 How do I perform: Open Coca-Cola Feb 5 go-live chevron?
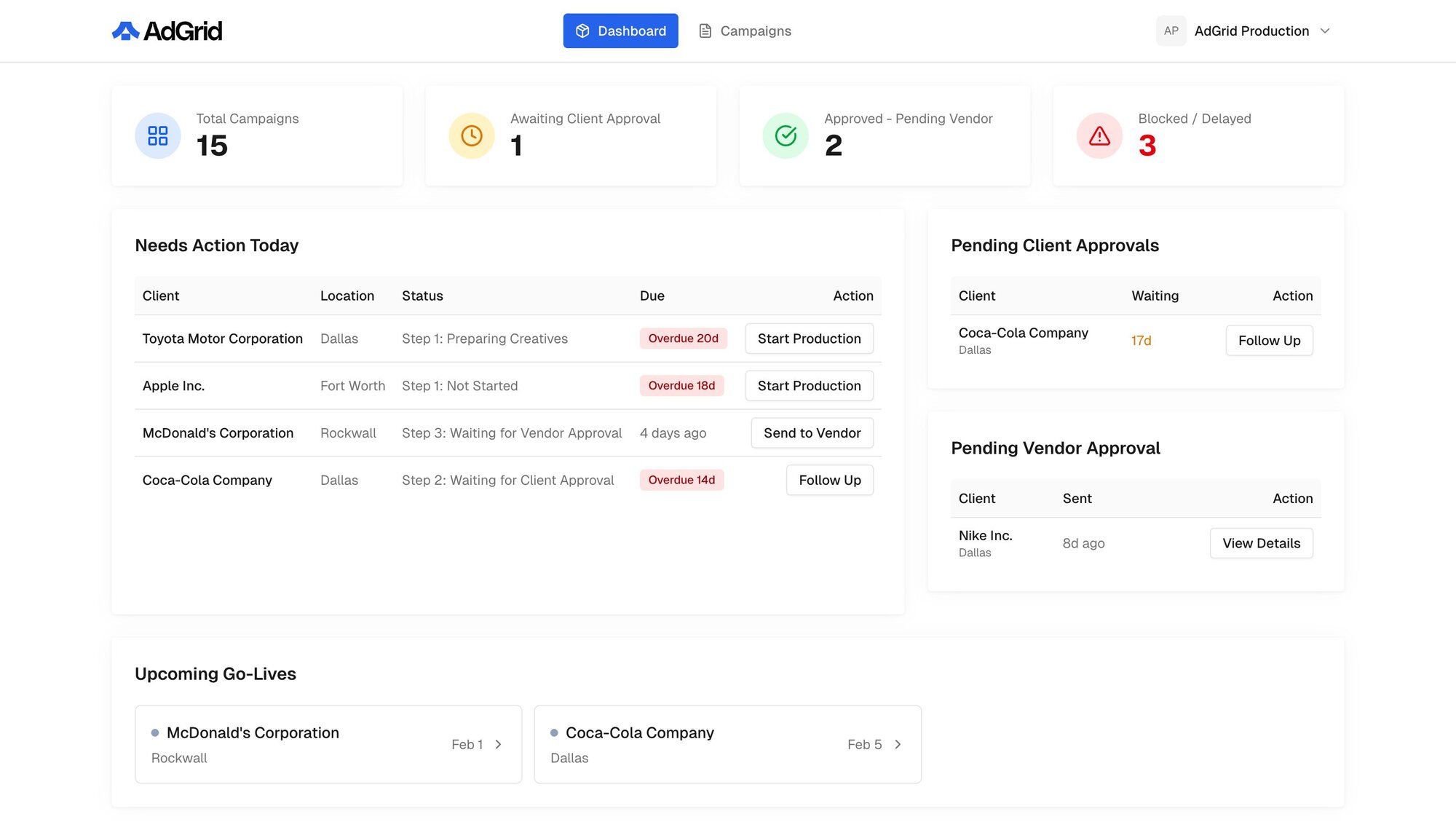[898, 744]
